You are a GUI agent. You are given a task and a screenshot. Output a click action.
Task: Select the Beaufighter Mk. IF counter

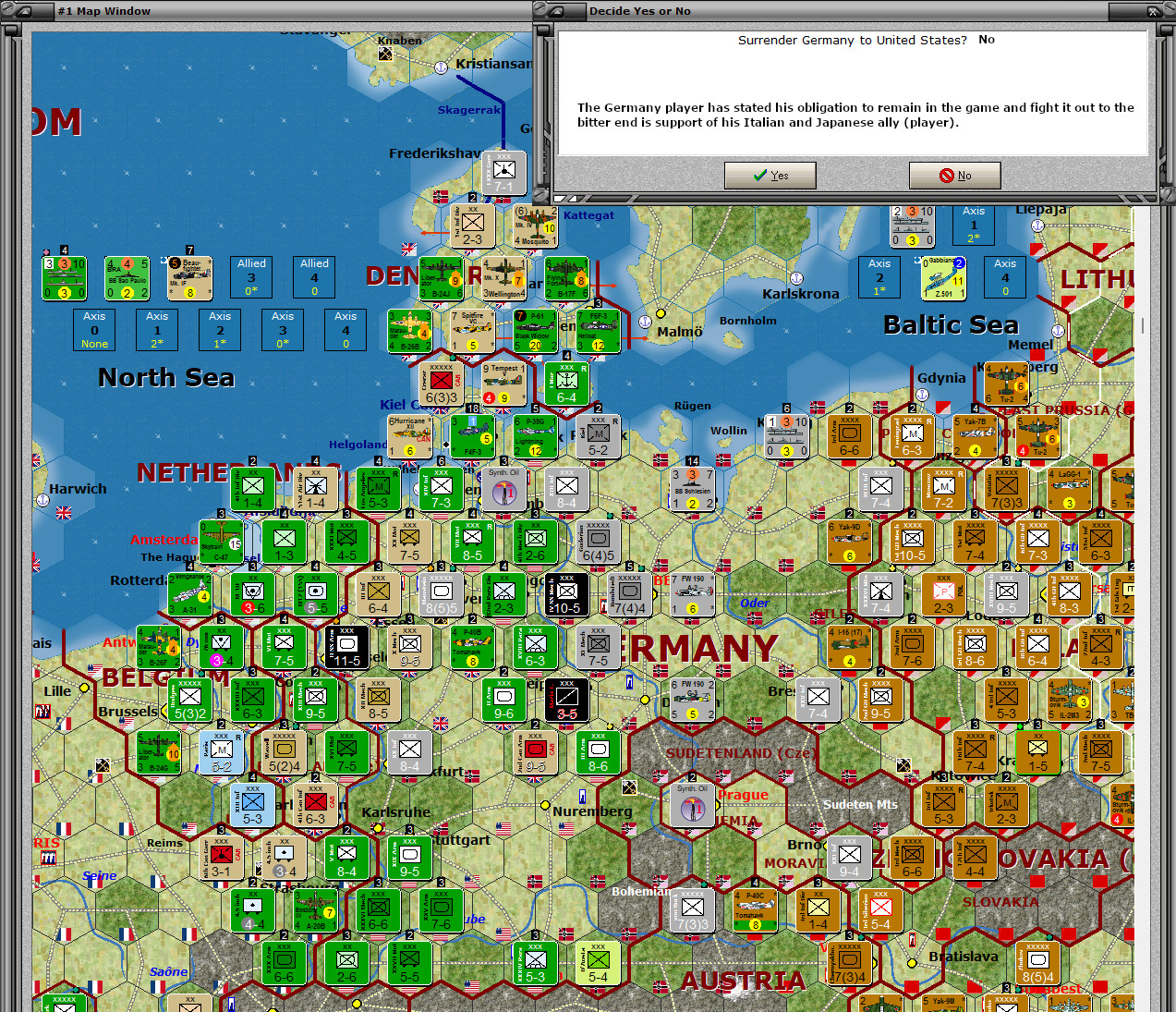pyautogui.click(x=189, y=277)
